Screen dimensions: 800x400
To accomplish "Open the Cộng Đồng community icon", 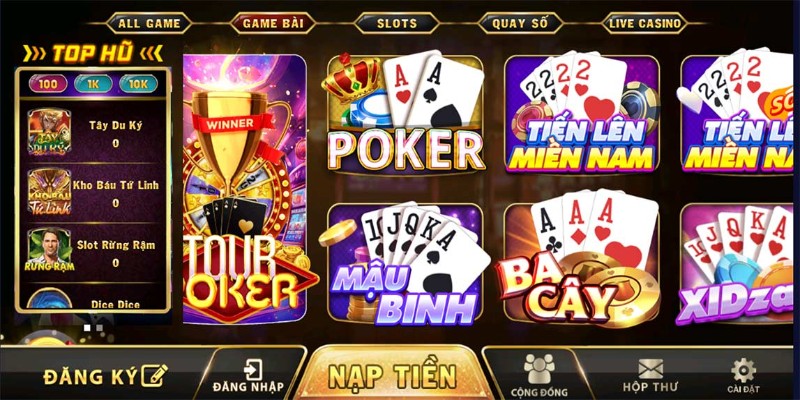I will 539,376.
